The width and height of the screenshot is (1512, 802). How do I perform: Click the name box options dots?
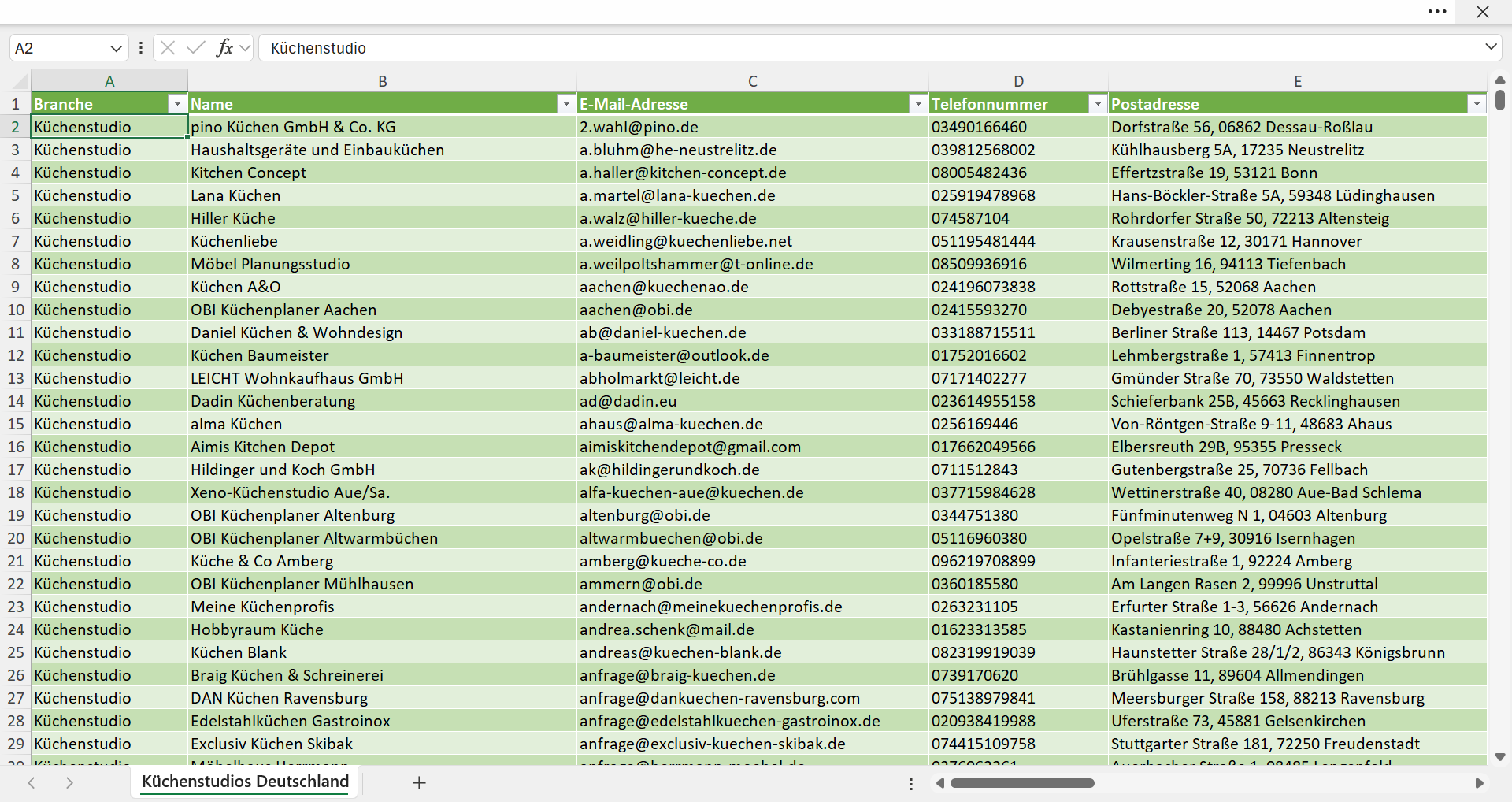(140, 48)
